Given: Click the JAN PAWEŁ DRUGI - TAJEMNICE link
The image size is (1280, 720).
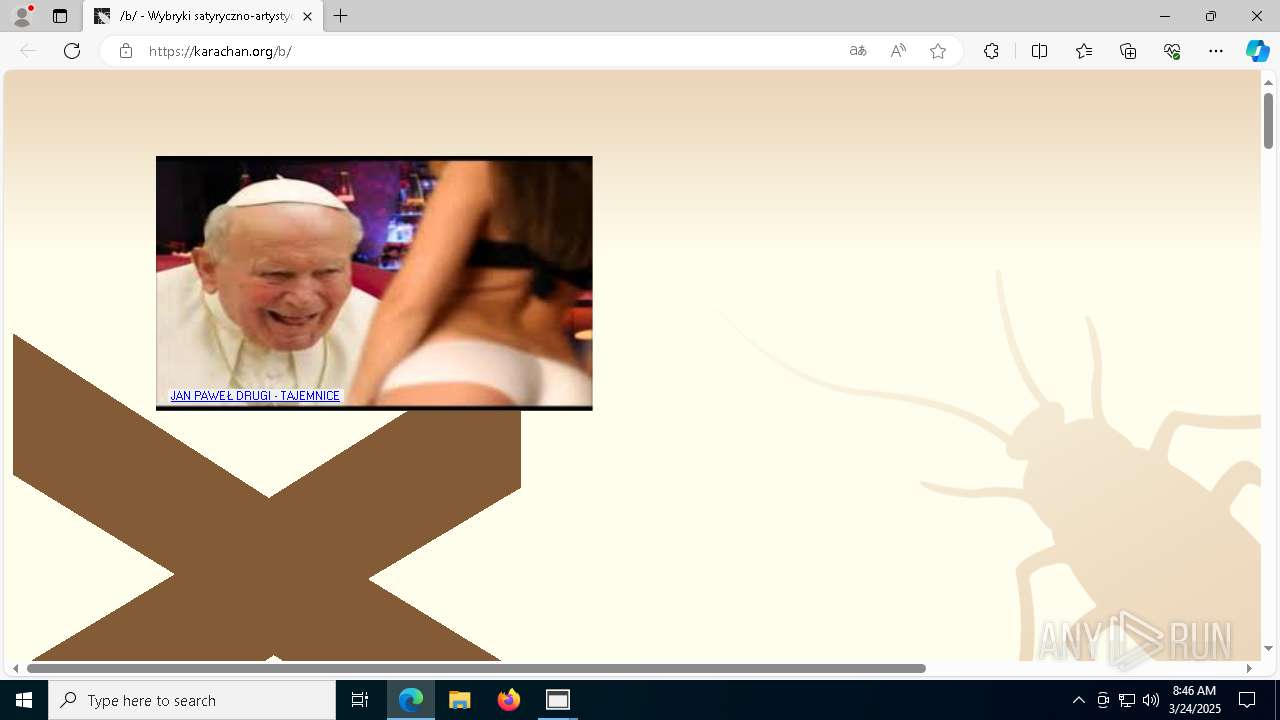Looking at the screenshot, I should tap(255, 396).
